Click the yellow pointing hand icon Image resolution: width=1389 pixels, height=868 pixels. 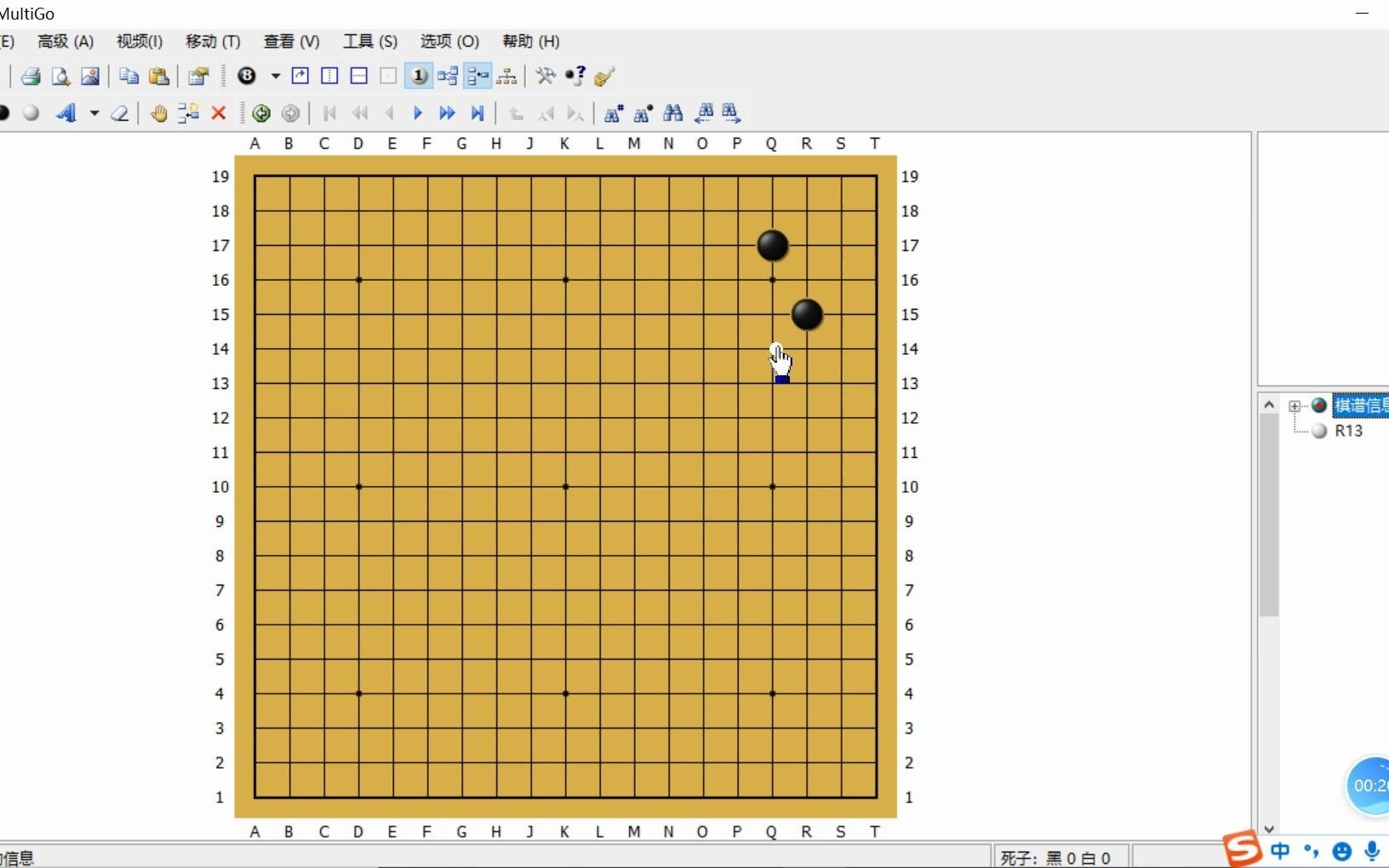pyautogui.click(x=604, y=77)
